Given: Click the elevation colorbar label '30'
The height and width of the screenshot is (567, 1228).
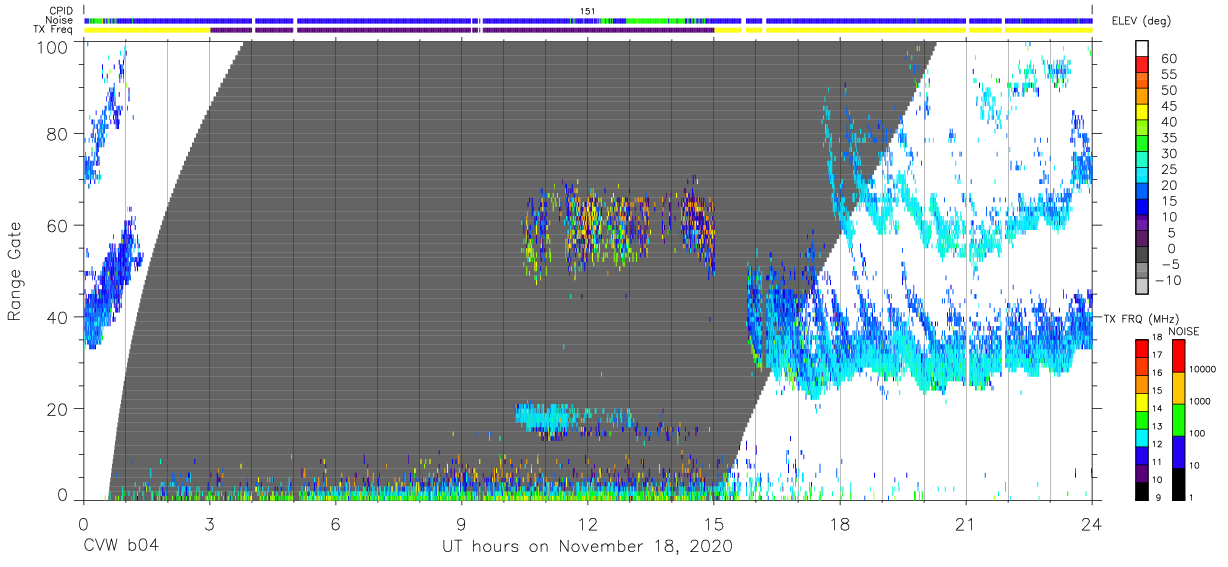Looking at the screenshot, I should (x=1168, y=153).
